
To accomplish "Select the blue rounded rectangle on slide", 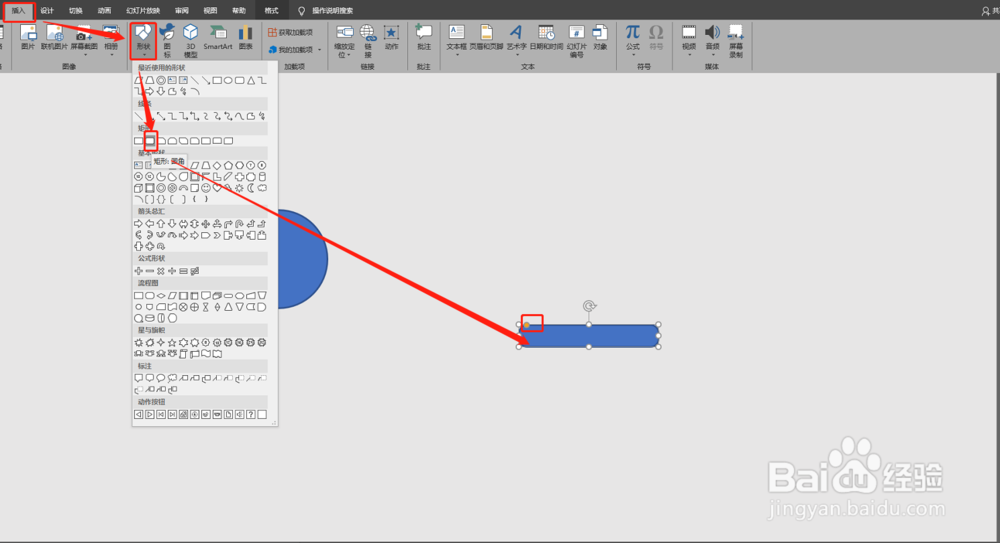I will [589, 336].
